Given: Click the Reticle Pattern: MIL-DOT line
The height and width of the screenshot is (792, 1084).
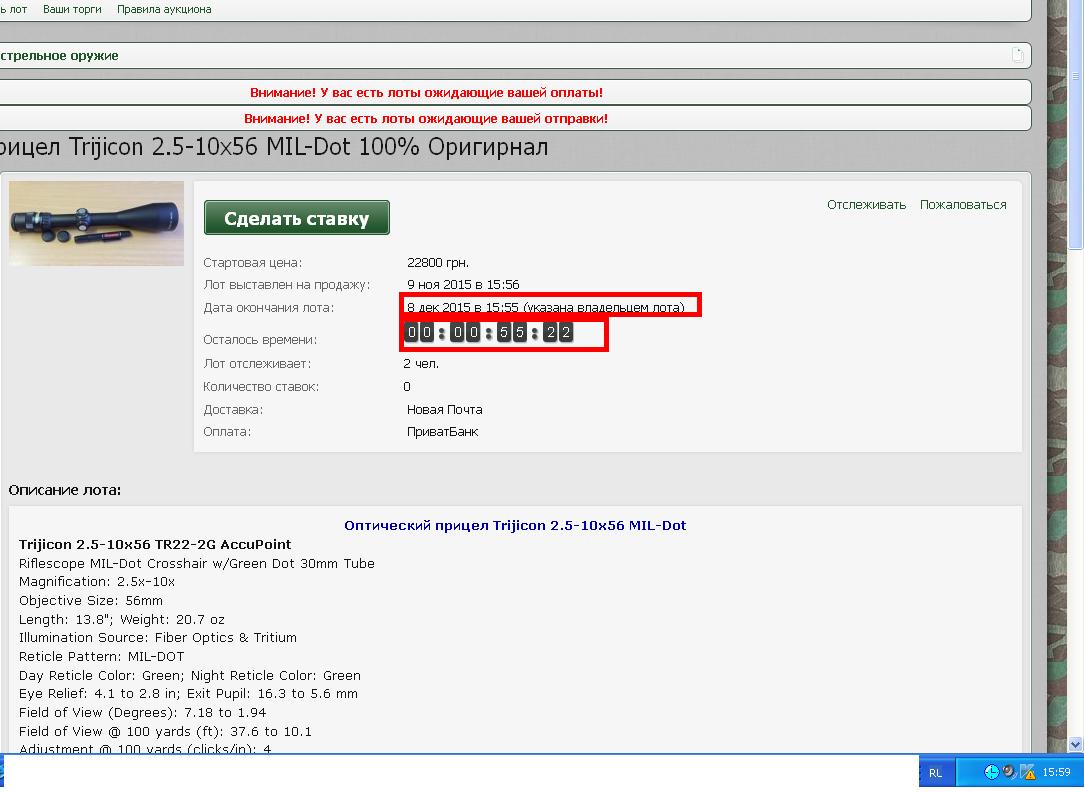Looking at the screenshot, I should [102, 657].
